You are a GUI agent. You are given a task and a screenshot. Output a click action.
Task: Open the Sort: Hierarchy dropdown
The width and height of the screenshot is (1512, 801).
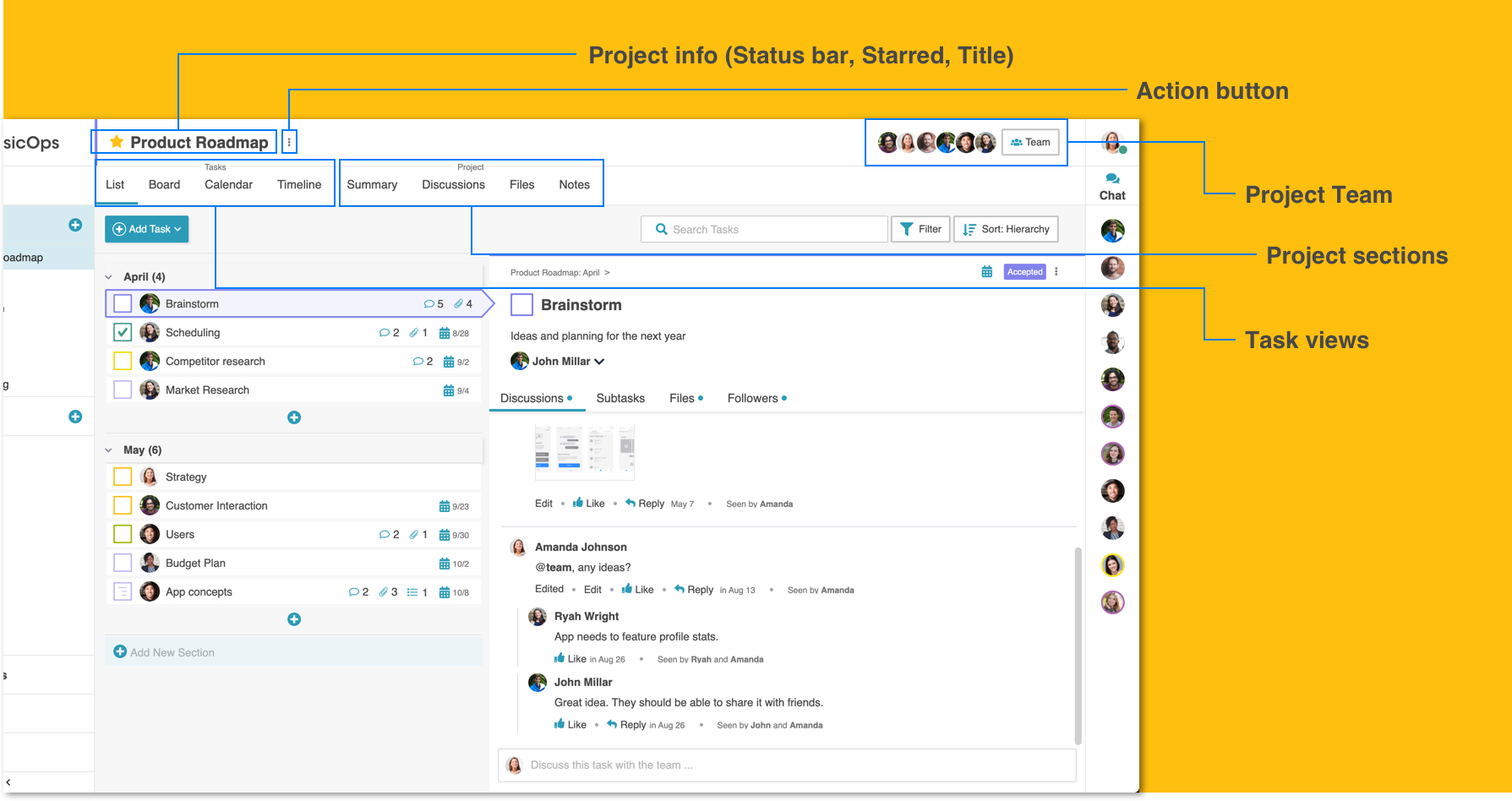[x=1006, y=229]
